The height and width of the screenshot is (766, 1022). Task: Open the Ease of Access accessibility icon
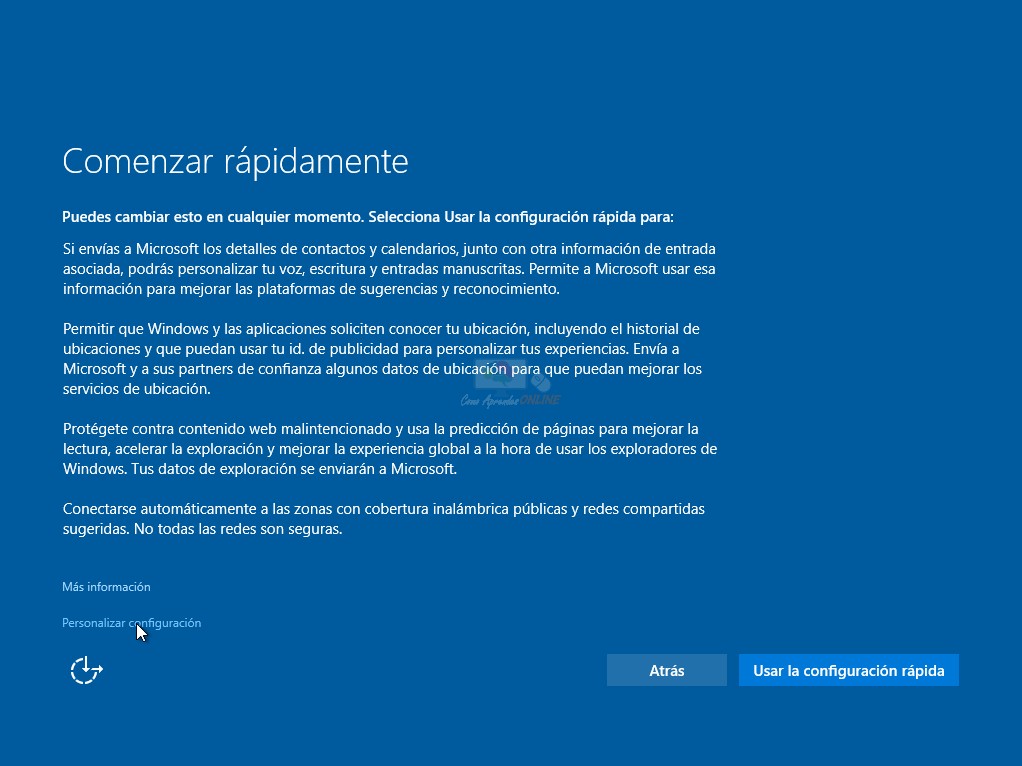click(x=87, y=670)
